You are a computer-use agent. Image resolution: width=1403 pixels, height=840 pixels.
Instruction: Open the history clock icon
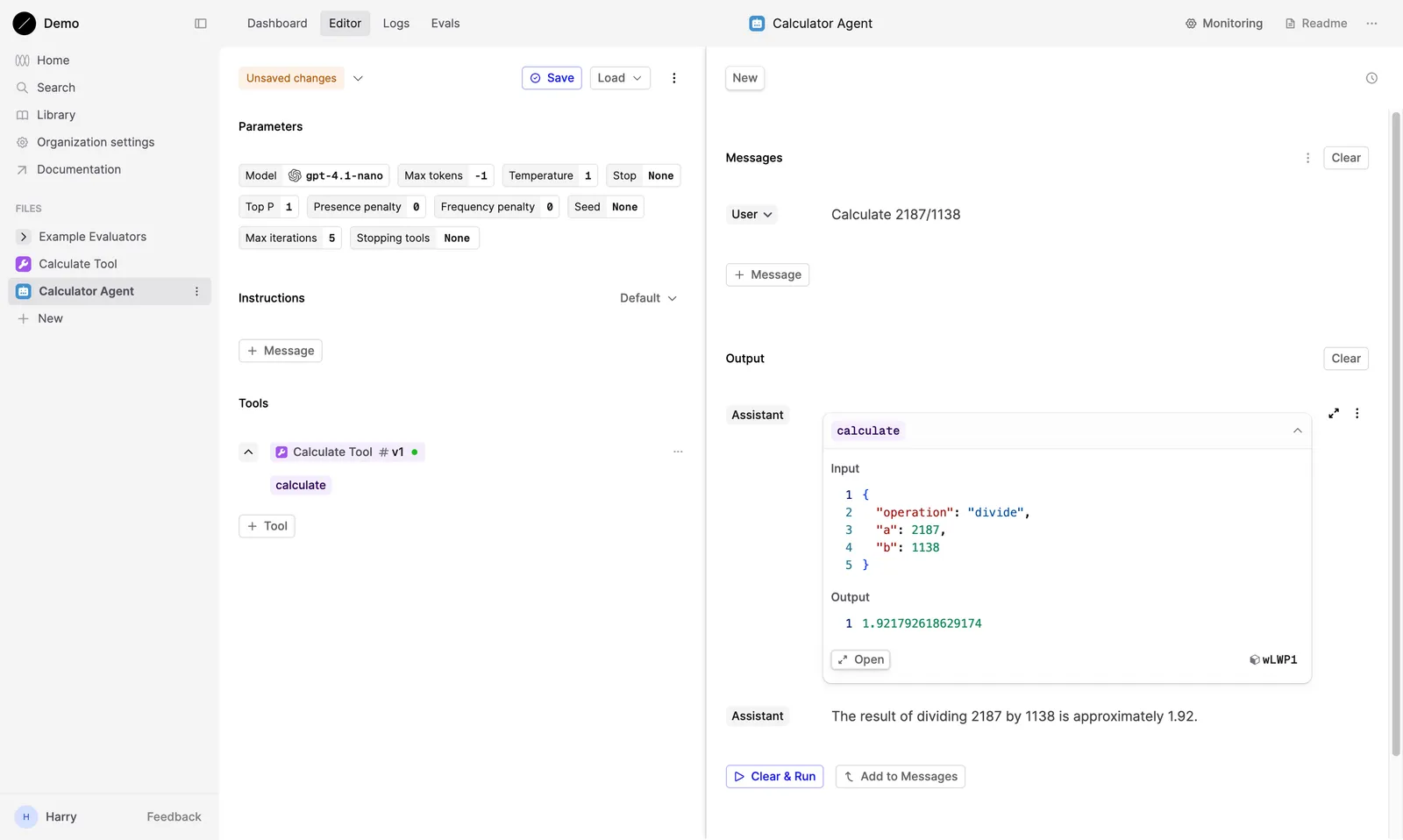click(x=1371, y=78)
